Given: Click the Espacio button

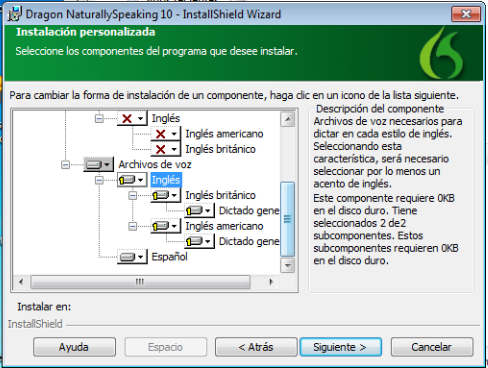Looking at the screenshot, I should click(x=166, y=347).
